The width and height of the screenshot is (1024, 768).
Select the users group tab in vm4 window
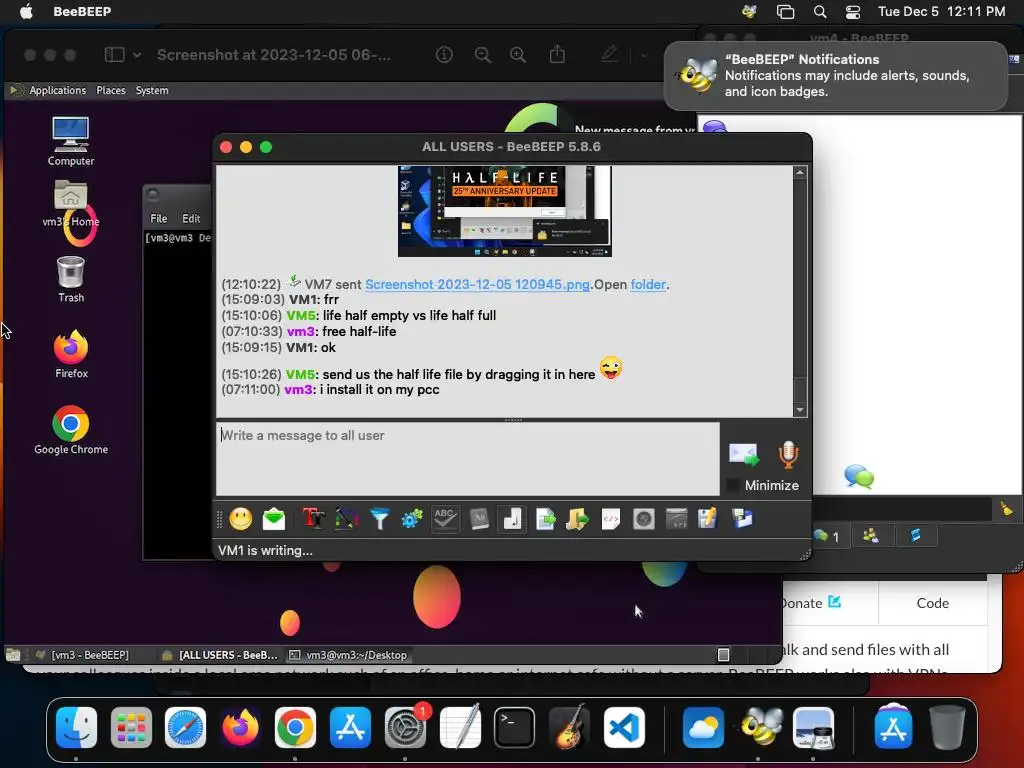click(871, 536)
